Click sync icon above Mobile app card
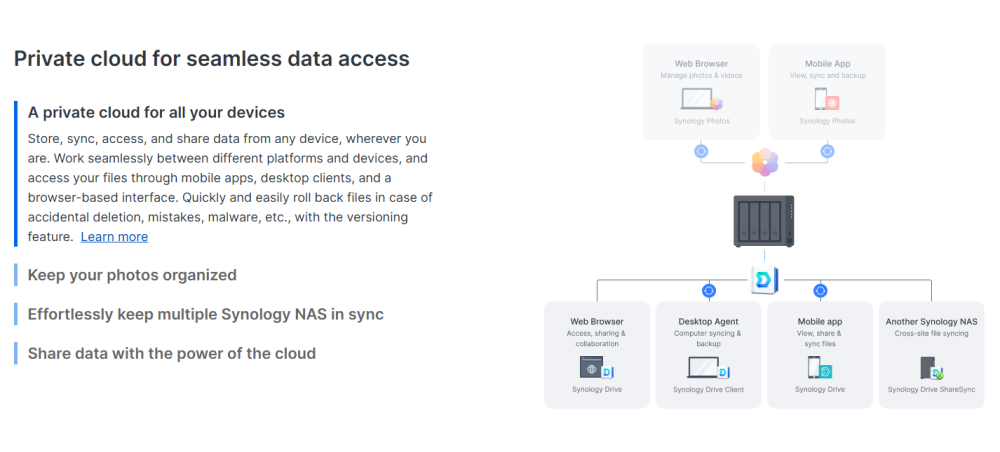The height and width of the screenshot is (452, 1000). (820, 291)
